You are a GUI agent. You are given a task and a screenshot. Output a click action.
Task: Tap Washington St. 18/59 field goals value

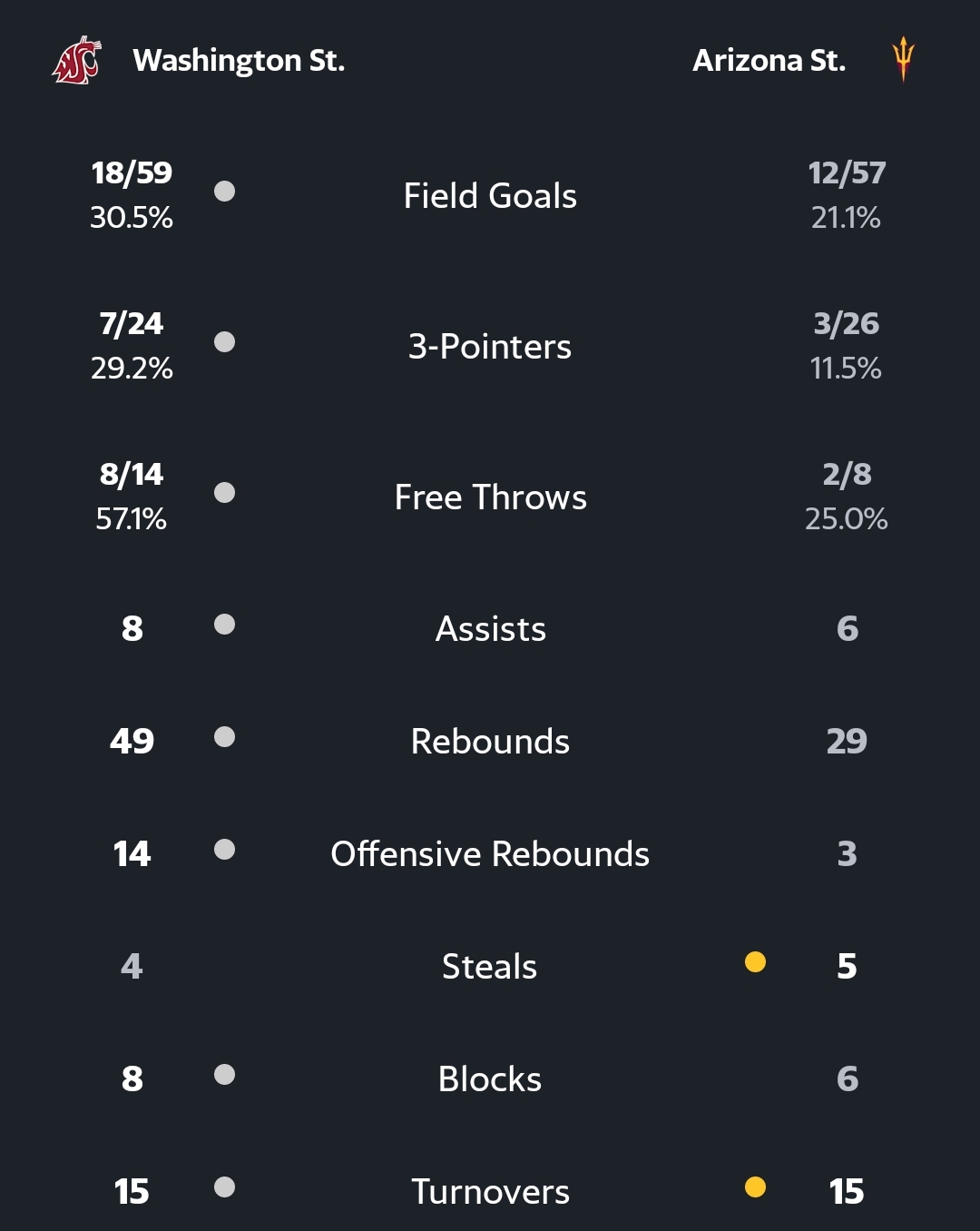132,172
